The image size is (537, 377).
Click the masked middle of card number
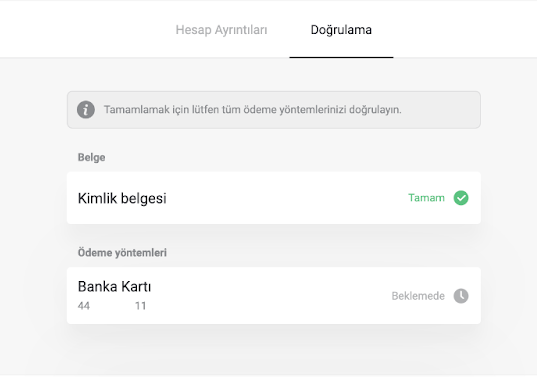pos(112,306)
